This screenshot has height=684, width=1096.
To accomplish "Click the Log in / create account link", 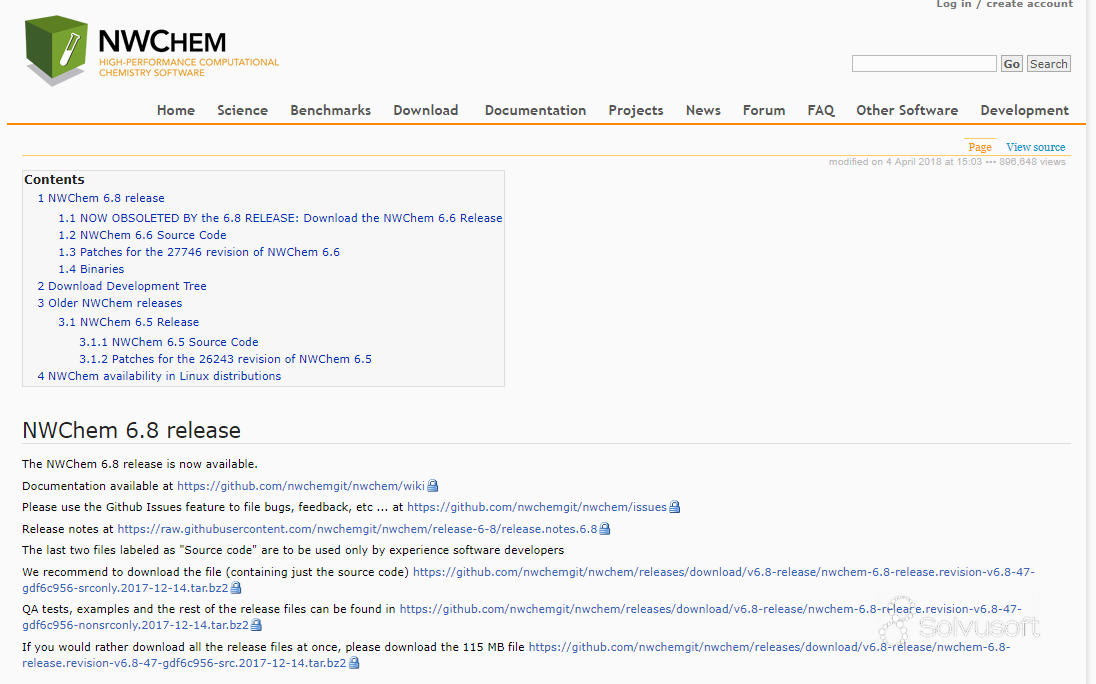I will coord(1004,4).
